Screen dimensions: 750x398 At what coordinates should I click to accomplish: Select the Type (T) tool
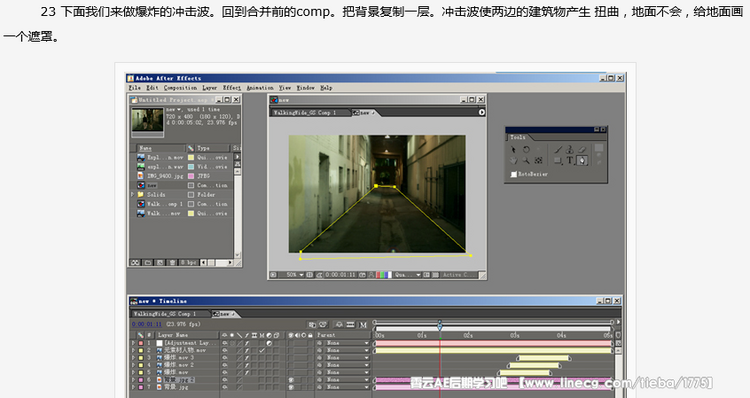tap(570, 161)
